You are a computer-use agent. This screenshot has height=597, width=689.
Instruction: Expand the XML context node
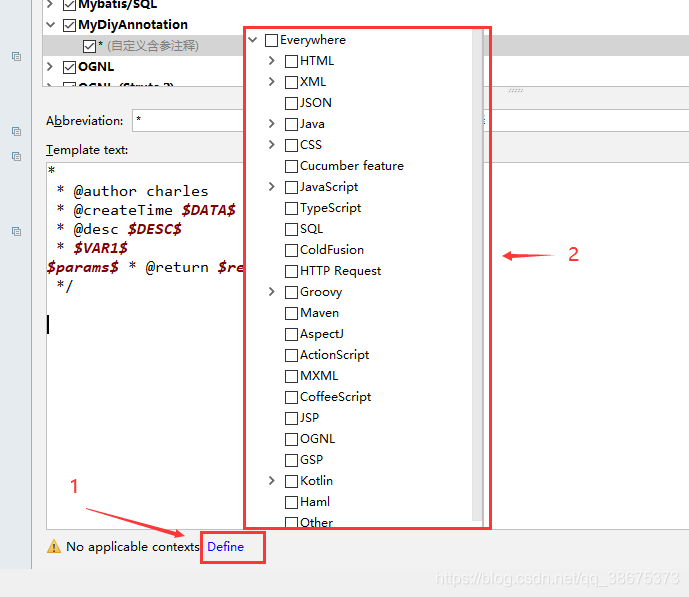(x=272, y=82)
